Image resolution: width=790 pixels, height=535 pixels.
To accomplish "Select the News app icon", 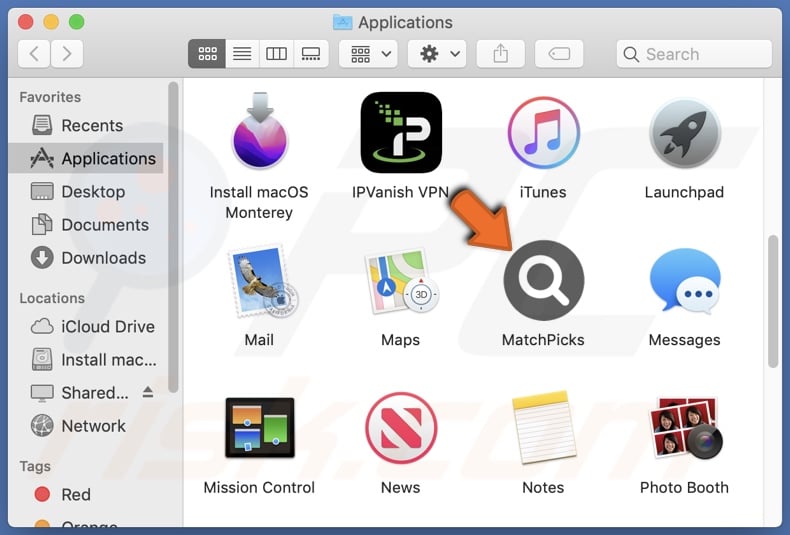I will point(401,428).
